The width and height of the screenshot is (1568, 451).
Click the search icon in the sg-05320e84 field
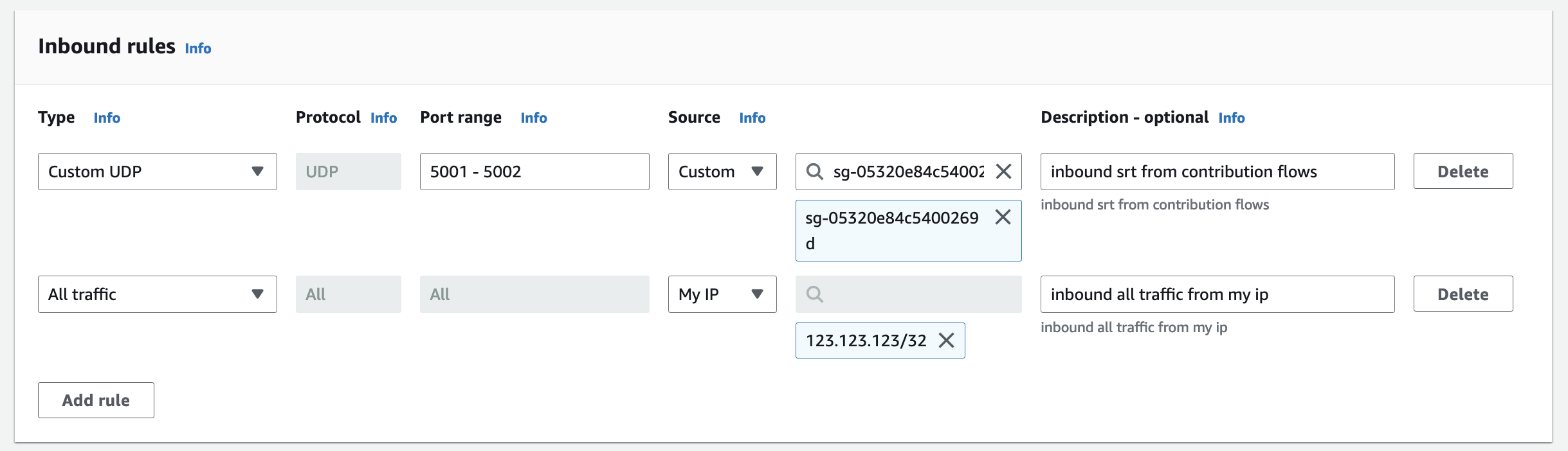(x=814, y=172)
